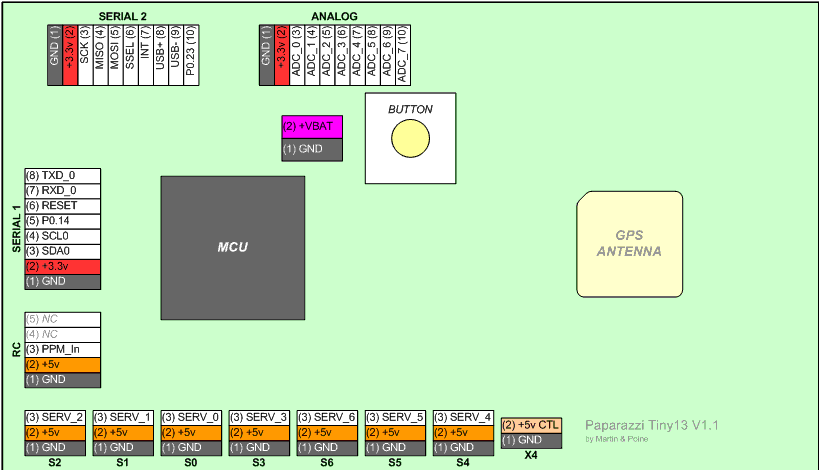Select the ADC_6 (9) pin
The height and width of the screenshot is (470, 819).
(388, 55)
